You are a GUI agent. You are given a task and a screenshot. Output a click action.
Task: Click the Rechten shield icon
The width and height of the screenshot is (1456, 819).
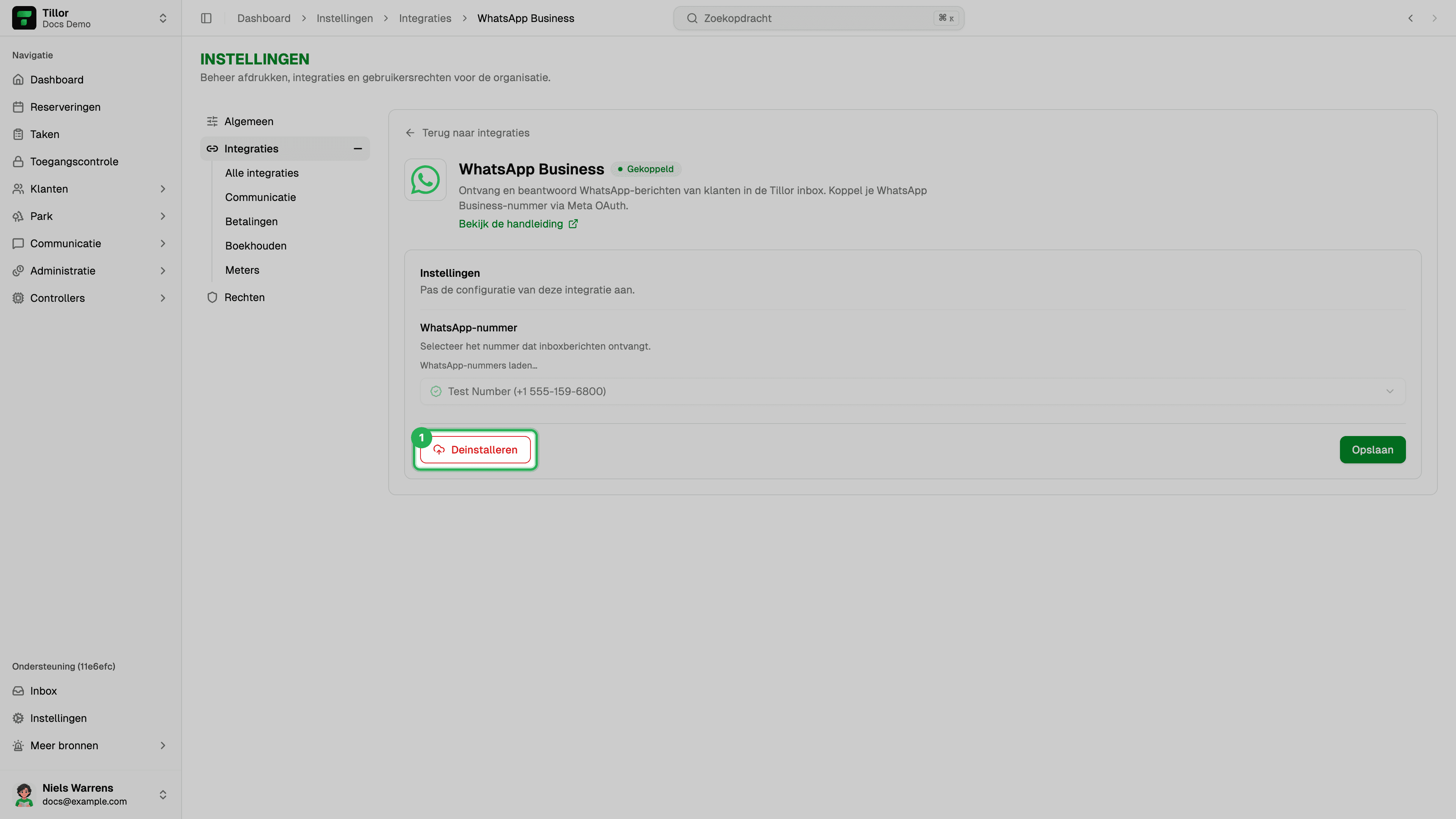[212, 297]
